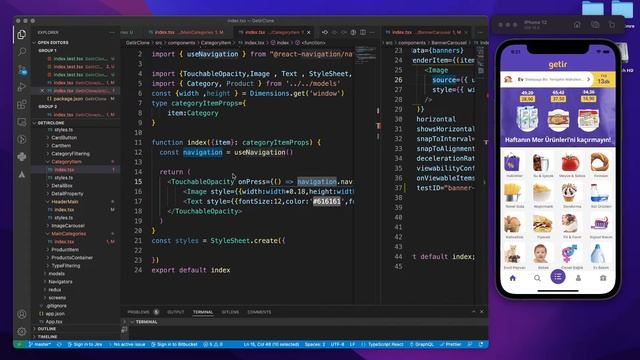Click Sign in to Bitbucket
Viewport: 640px width, 360px height.
[x=174, y=344]
